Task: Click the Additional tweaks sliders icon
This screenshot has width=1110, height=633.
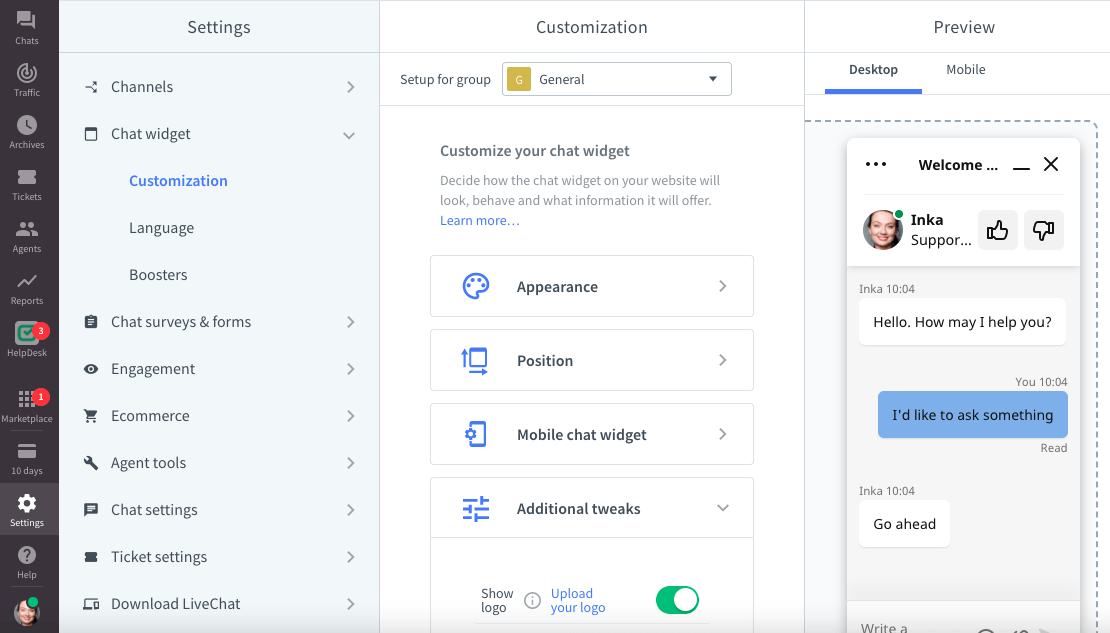Action: point(476,508)
